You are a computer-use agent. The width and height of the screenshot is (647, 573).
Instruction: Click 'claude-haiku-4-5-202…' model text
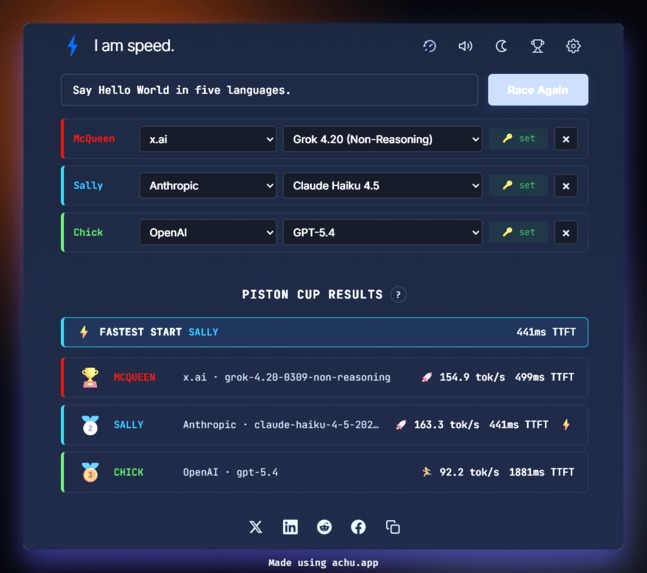316,424
